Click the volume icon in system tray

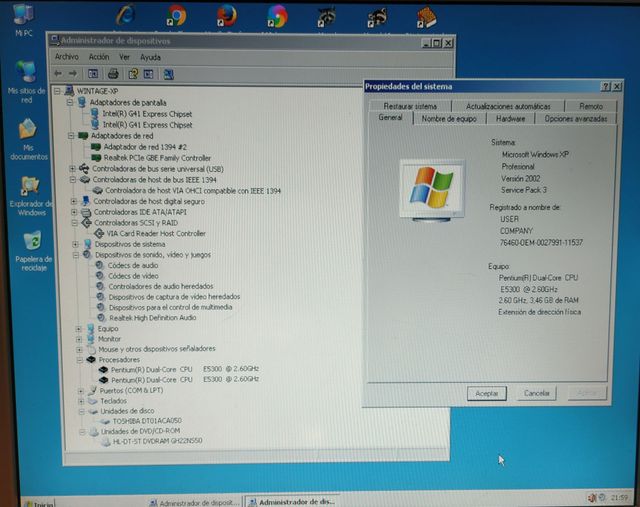[x=591, y=498]
